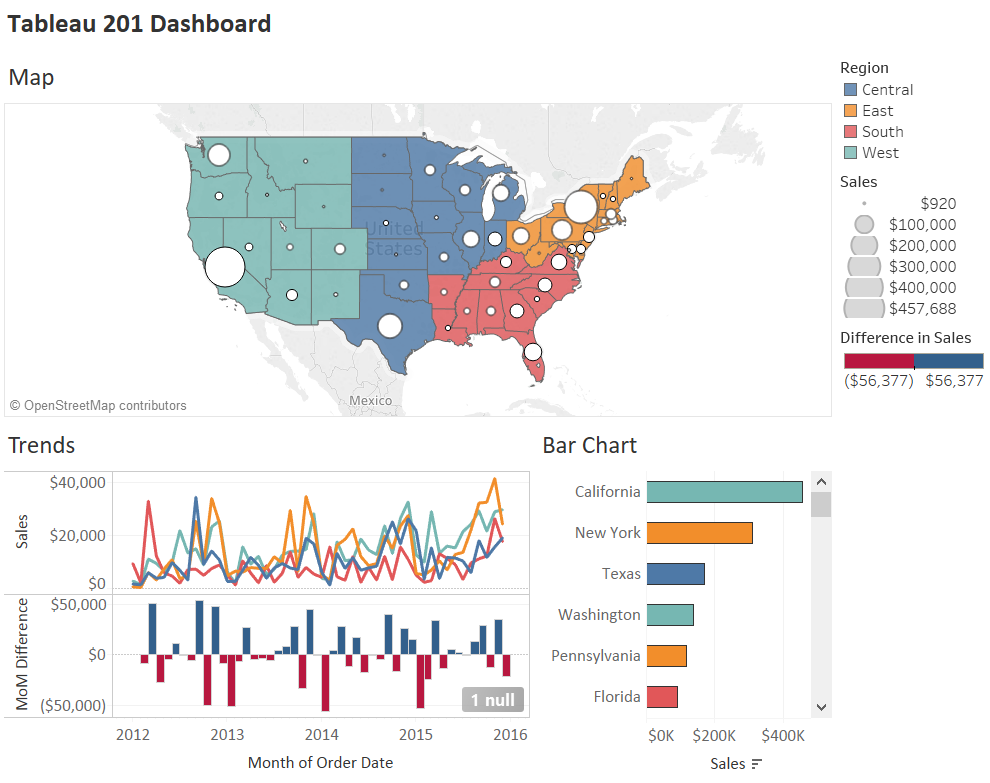Viewport: 990px width, 783px height.
Task: Click the Difference in Sales color ramp
Action: coord(913,362)
